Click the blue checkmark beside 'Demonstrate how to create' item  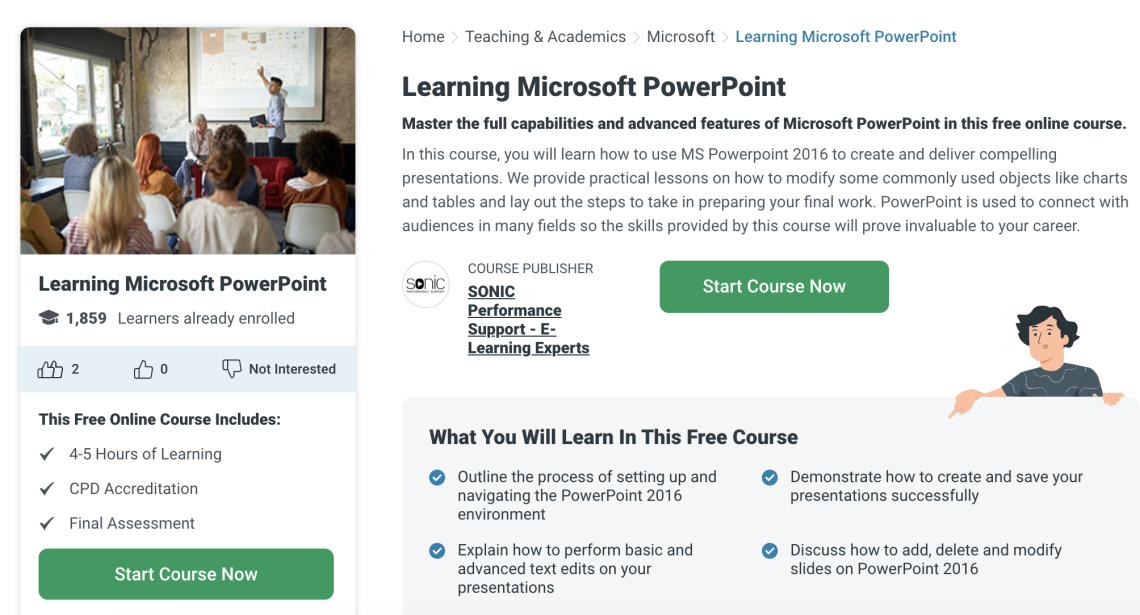click(x=770, y=478)
